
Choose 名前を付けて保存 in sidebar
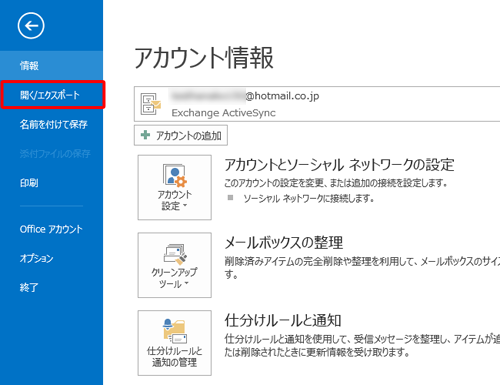tap(51, 124)
